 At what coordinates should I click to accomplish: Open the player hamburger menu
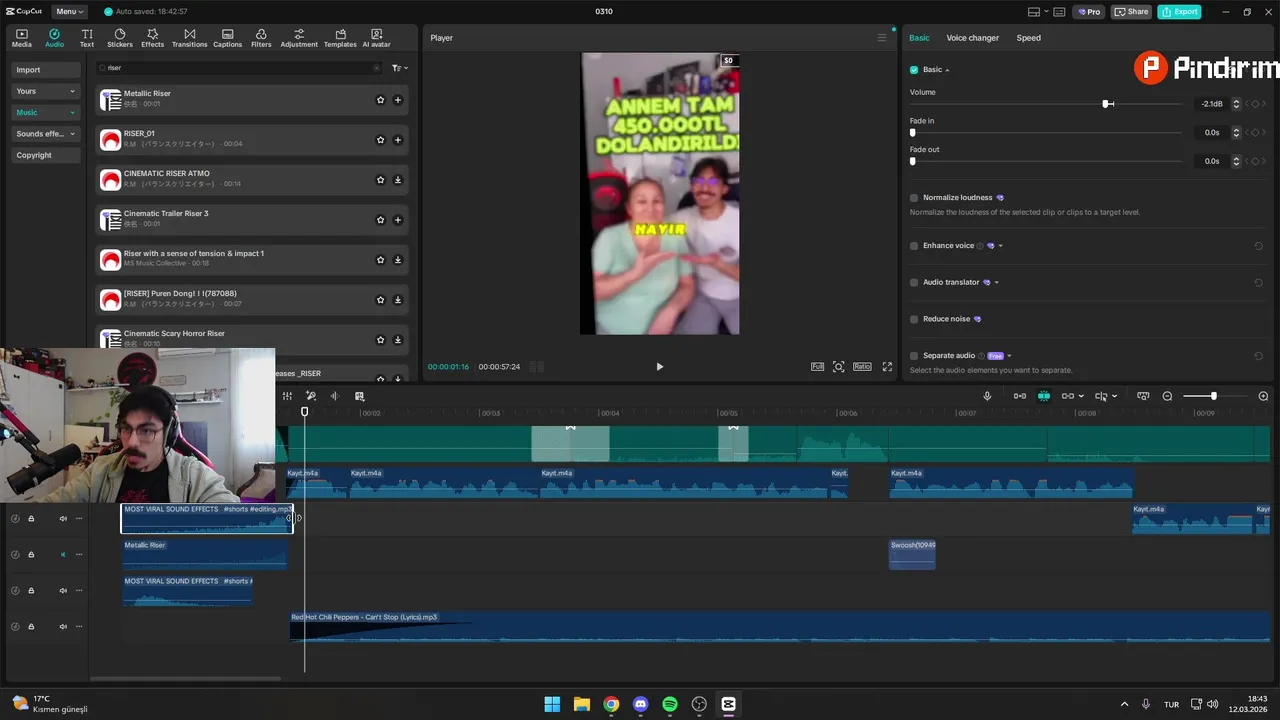(x=882, y=38)
